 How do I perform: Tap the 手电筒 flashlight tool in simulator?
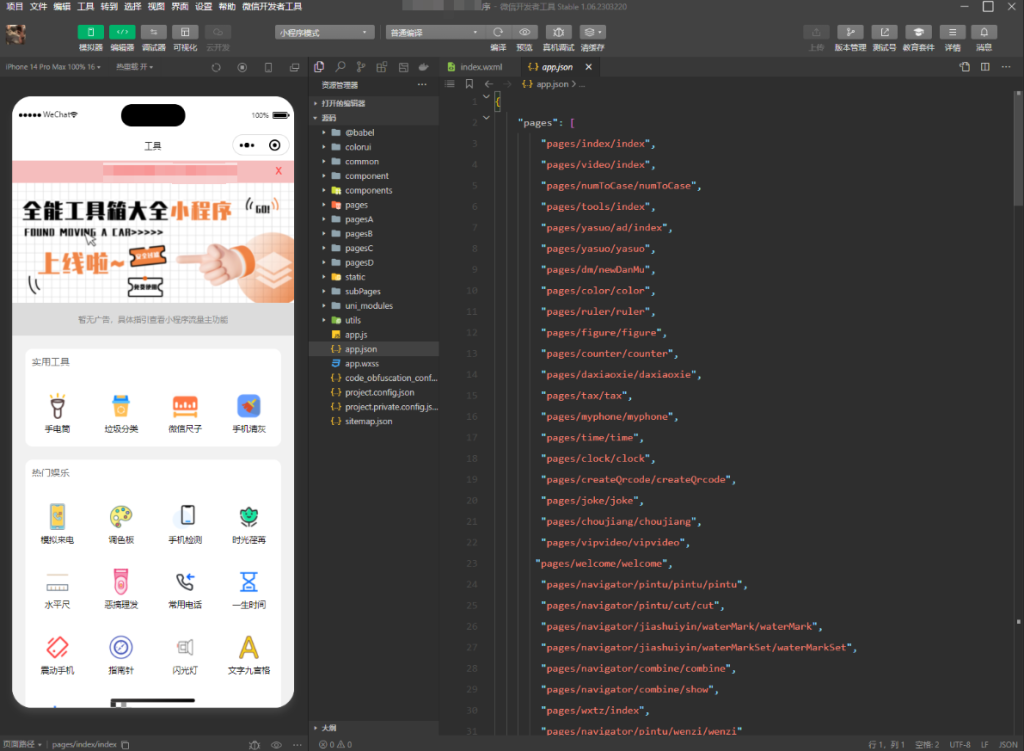[57, 413]
